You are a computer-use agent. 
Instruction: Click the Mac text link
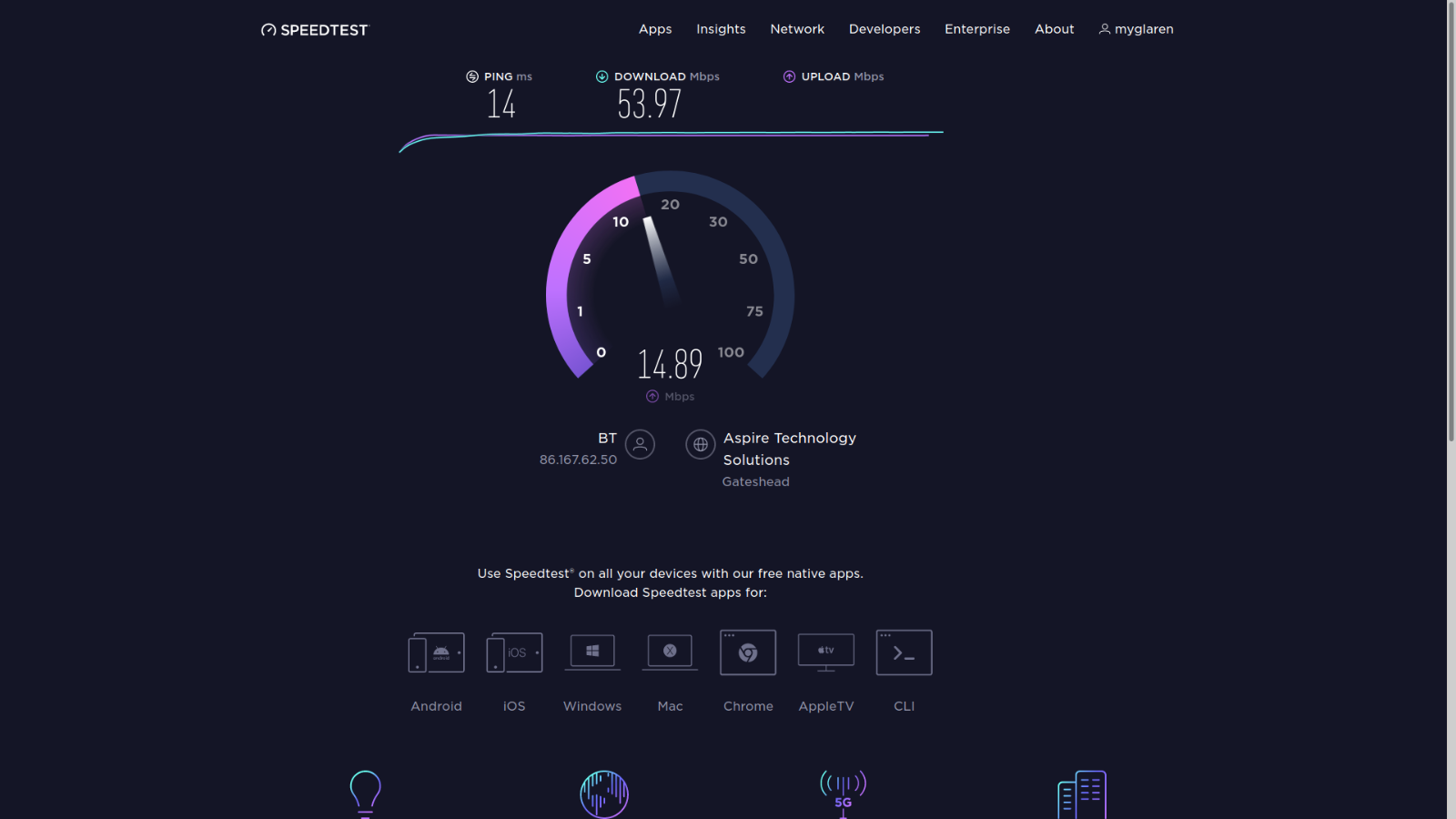(670, 706)
